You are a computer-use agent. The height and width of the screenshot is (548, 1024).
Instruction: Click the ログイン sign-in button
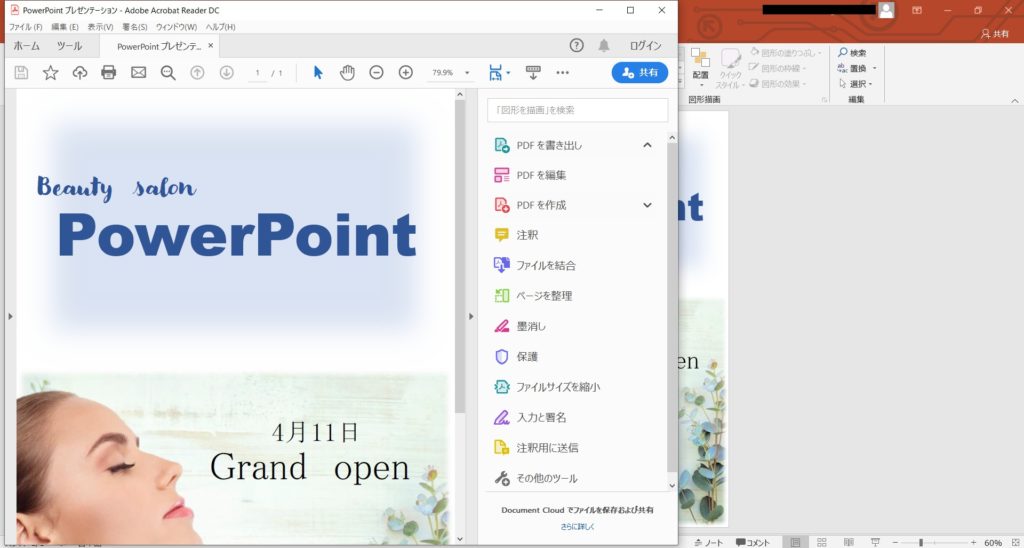(645, 46)
